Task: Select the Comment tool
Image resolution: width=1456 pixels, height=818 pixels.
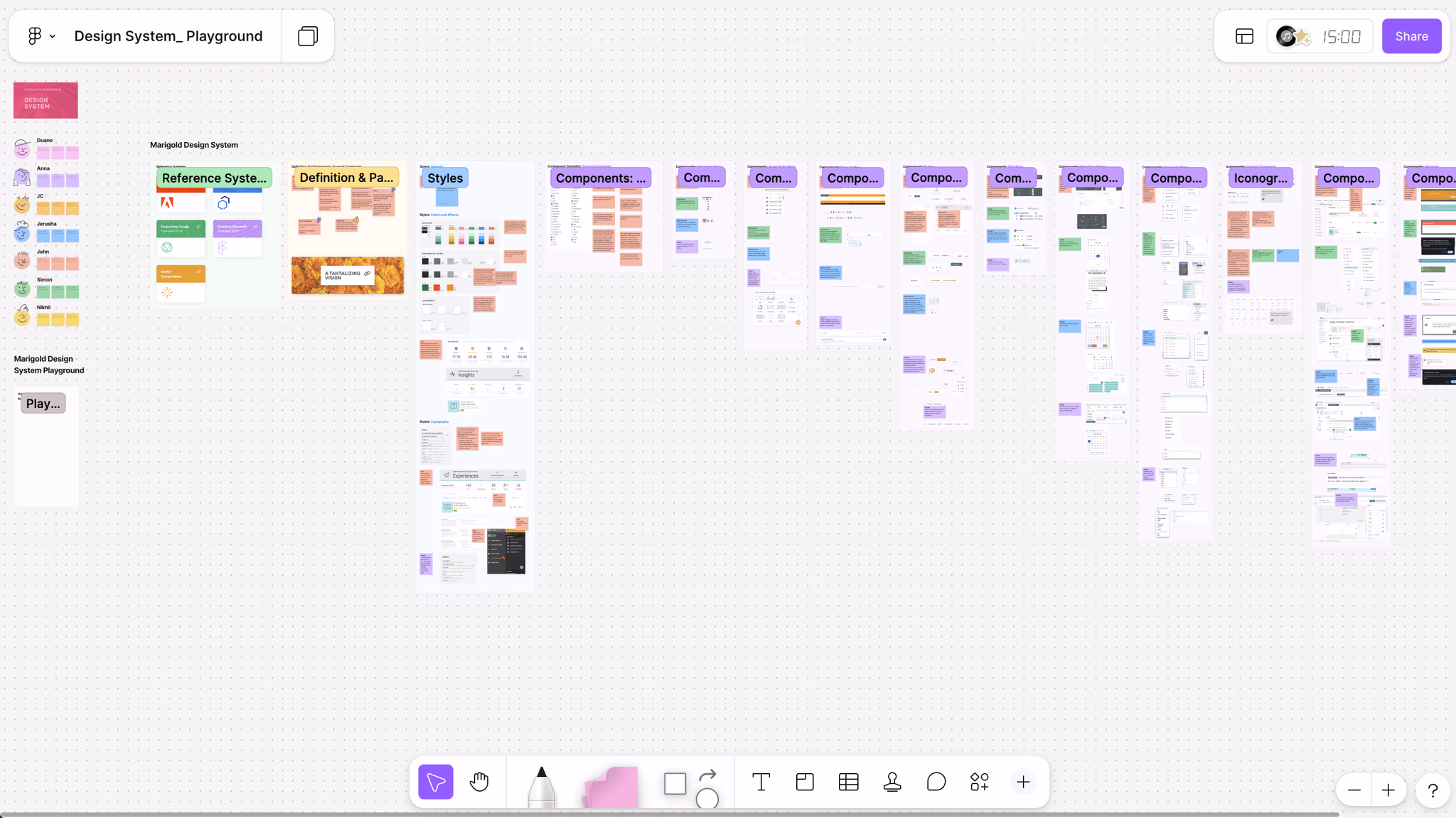Action: 936,782
